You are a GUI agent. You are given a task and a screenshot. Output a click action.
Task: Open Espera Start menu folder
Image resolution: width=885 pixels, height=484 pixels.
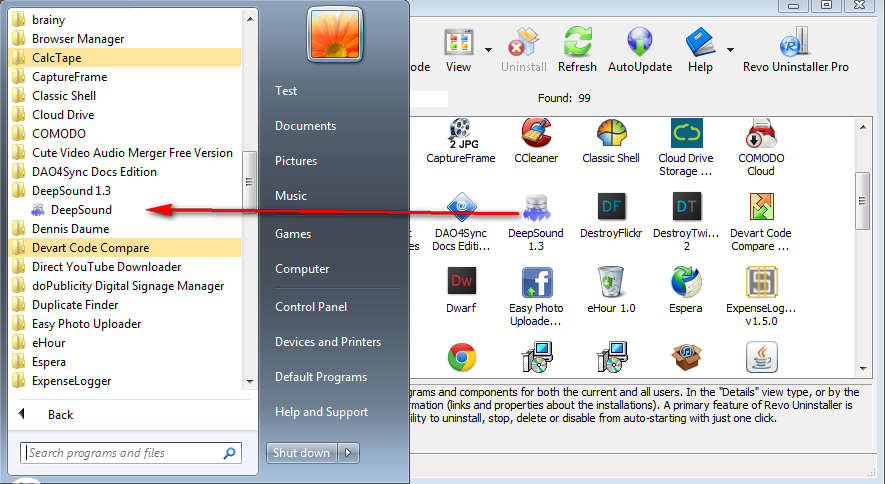(x=49, y=362)
